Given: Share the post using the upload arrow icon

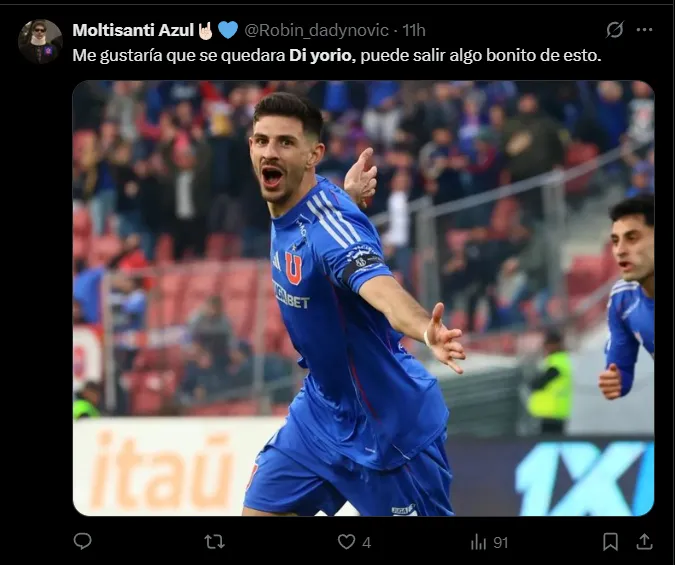Looking at the screenshot, I should click(x=644, y=541).
